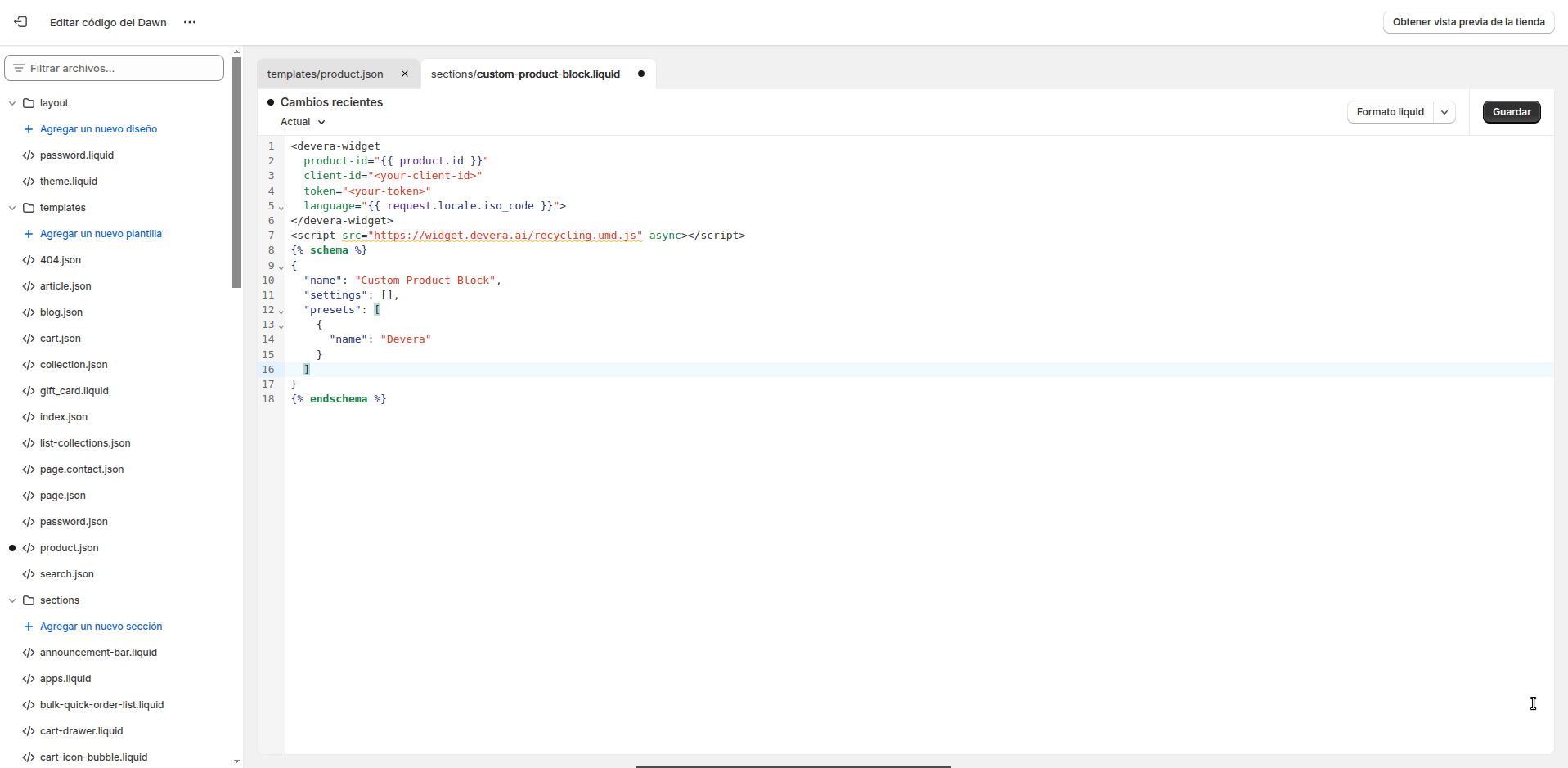This screenshot has width=1568, height=768.
Task: Fold the presets array at line 12
Action: [x=281, y=311]
